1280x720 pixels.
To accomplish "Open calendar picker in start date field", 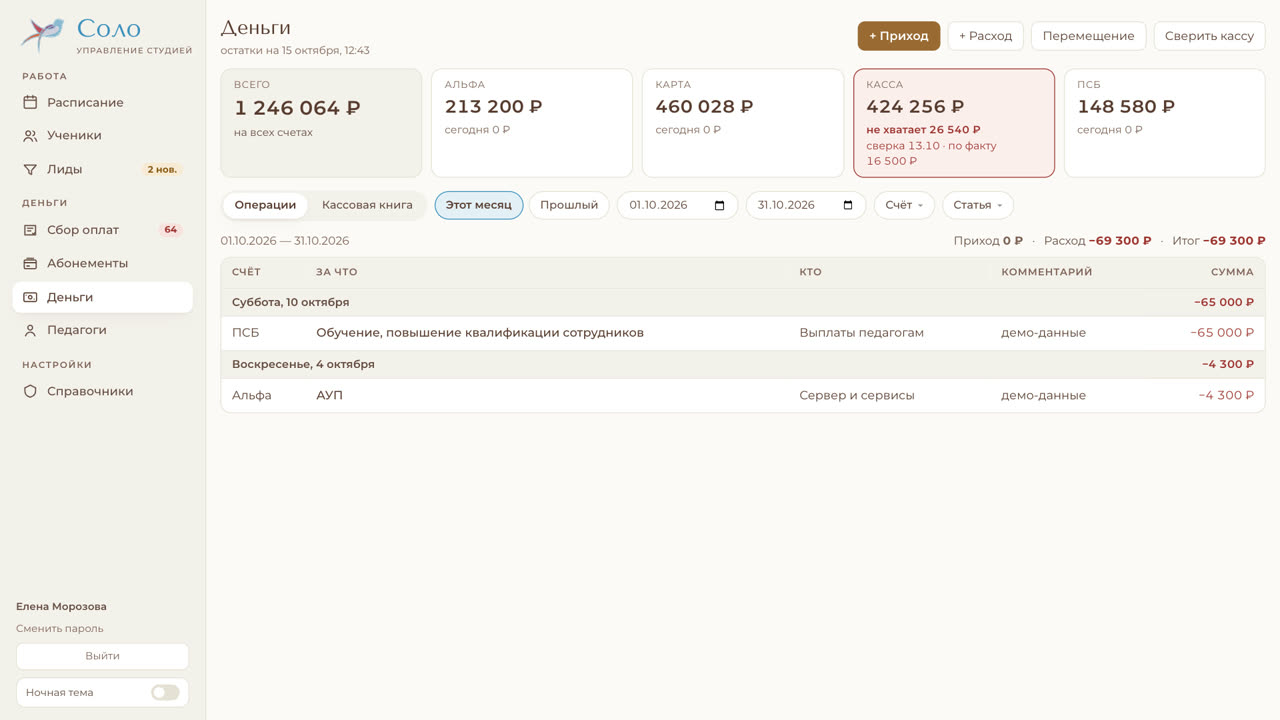I will [x=720, y=205].
